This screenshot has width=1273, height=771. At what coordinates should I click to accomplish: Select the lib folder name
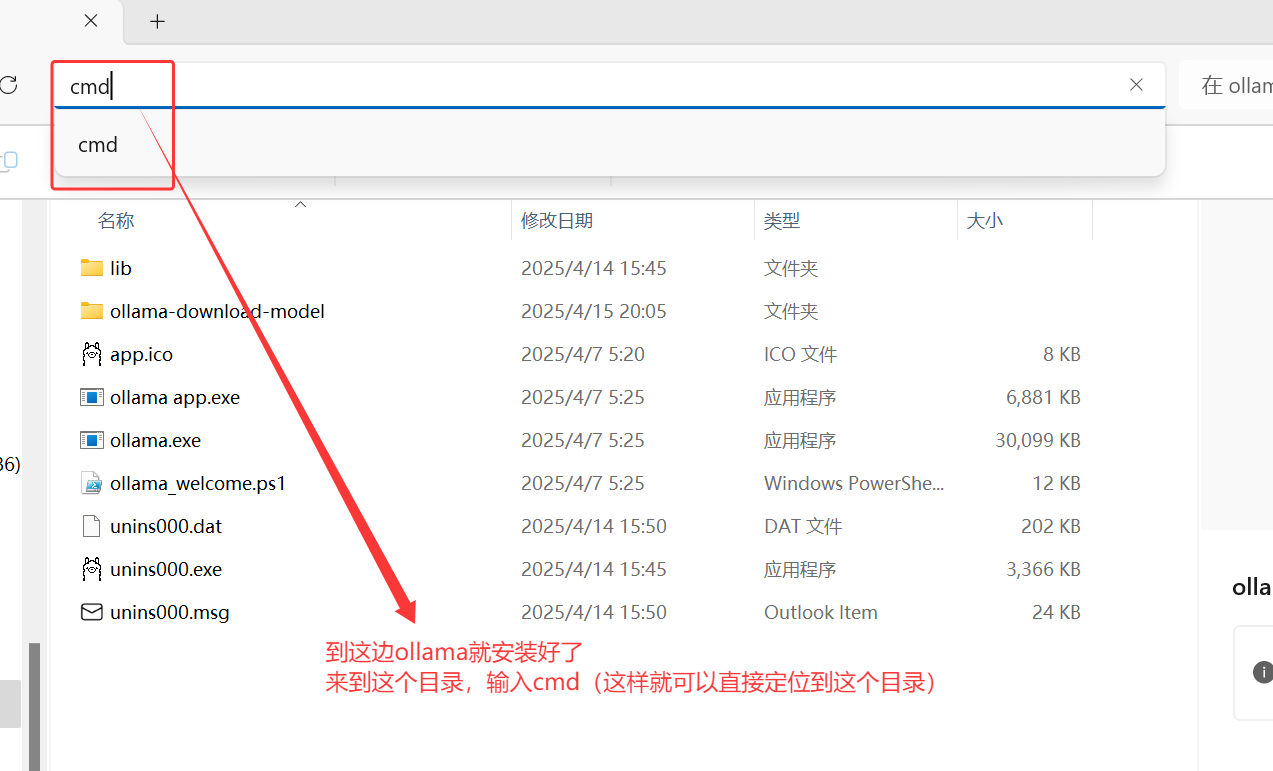click(x=121, y=268)
